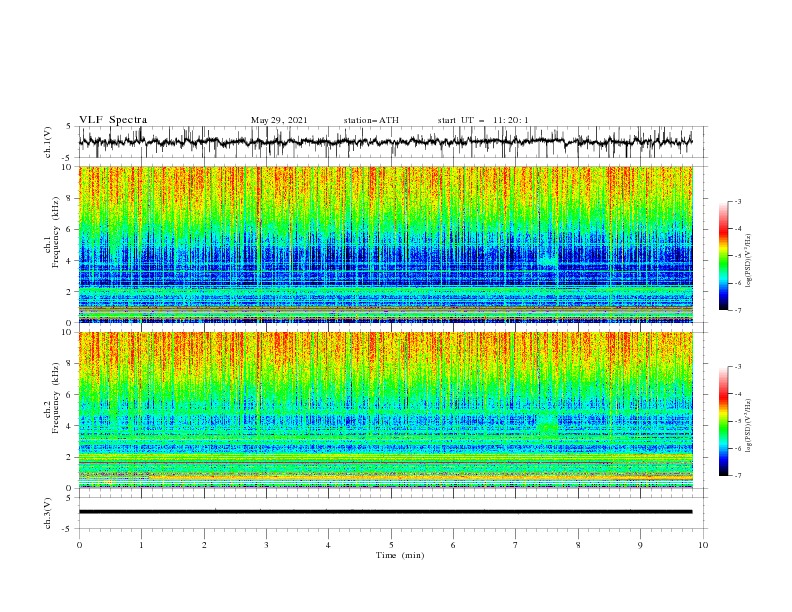The width and height of the screenshot is (792, 612).
Task: Click the ch.1 voltage waveform trace
Action: pyautogui.click(x=385, y=142)
